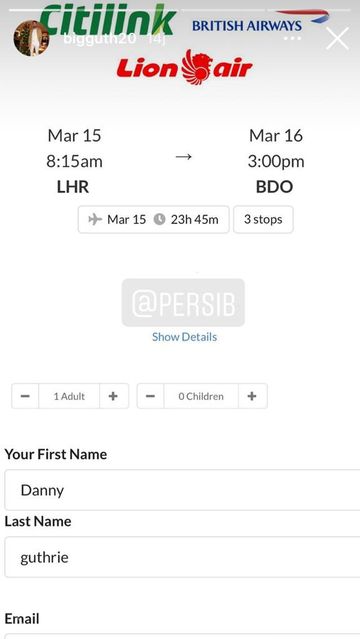Tap the British Airways logo
The image size is (360, 639).
(x=260, y=21)
